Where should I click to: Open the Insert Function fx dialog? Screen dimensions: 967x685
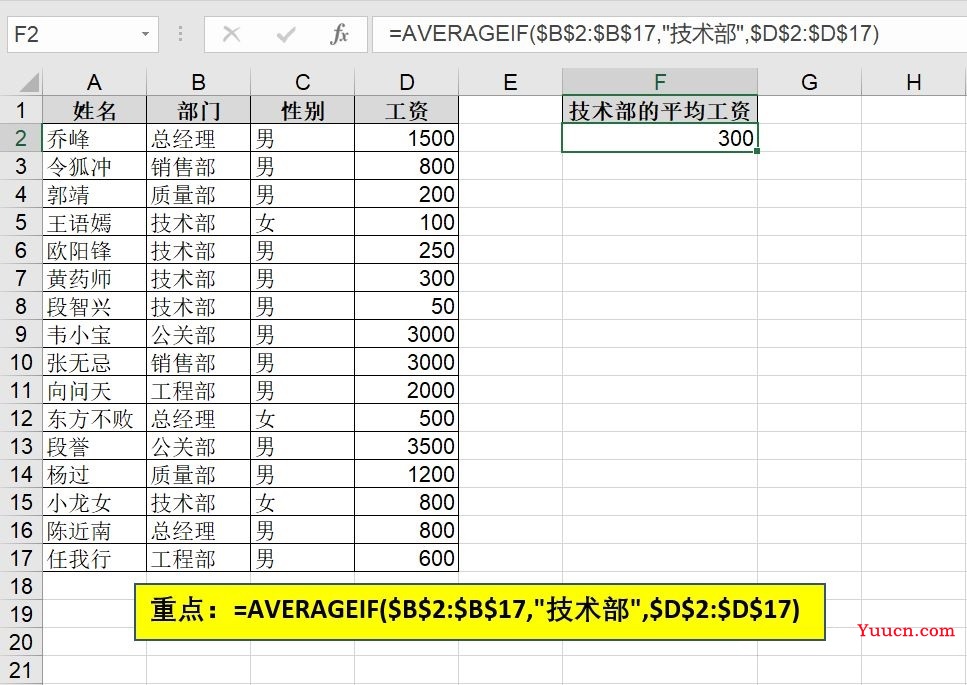tap(339, 34)
